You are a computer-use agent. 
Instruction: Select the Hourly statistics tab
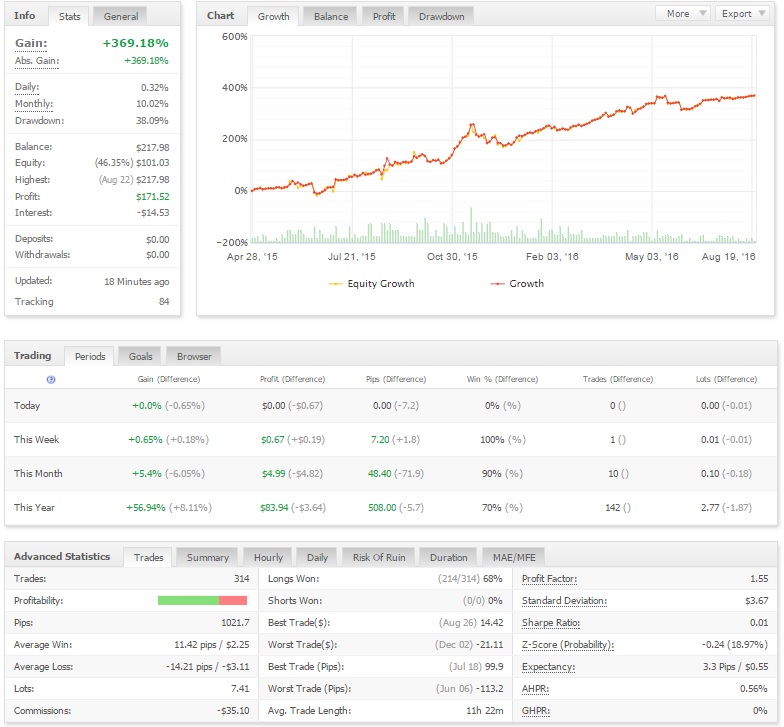(x=268, y=558)
